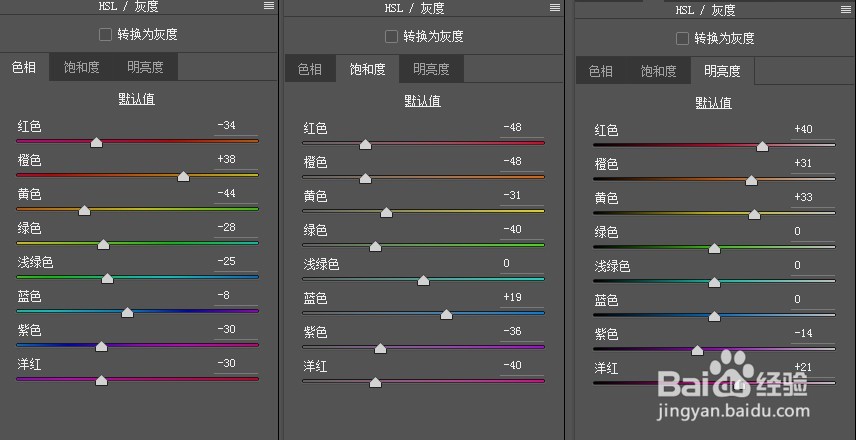Click the 橙色 luminance slider handle
Image resolution: width=856 pixels, height=440 pixels.
(751, 180)
